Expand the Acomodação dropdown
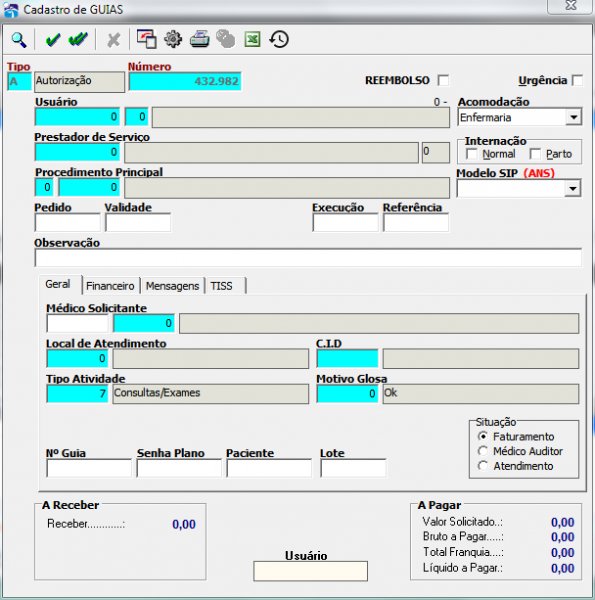 click(574, 117)
